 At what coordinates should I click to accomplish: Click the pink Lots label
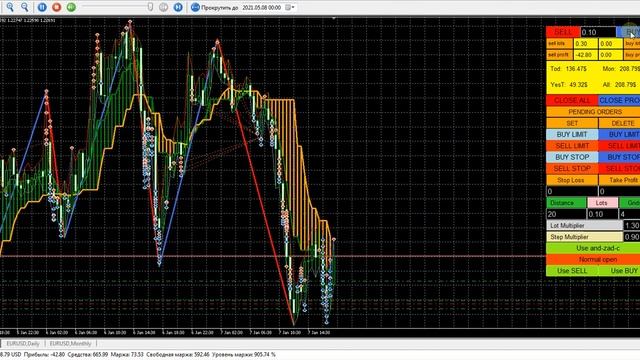[602, 203]
